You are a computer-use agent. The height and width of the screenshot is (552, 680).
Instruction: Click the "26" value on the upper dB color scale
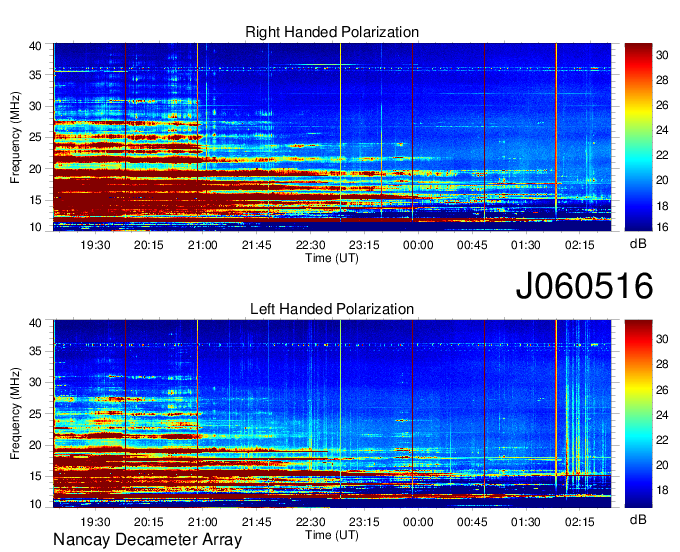[x=662, y=105]
